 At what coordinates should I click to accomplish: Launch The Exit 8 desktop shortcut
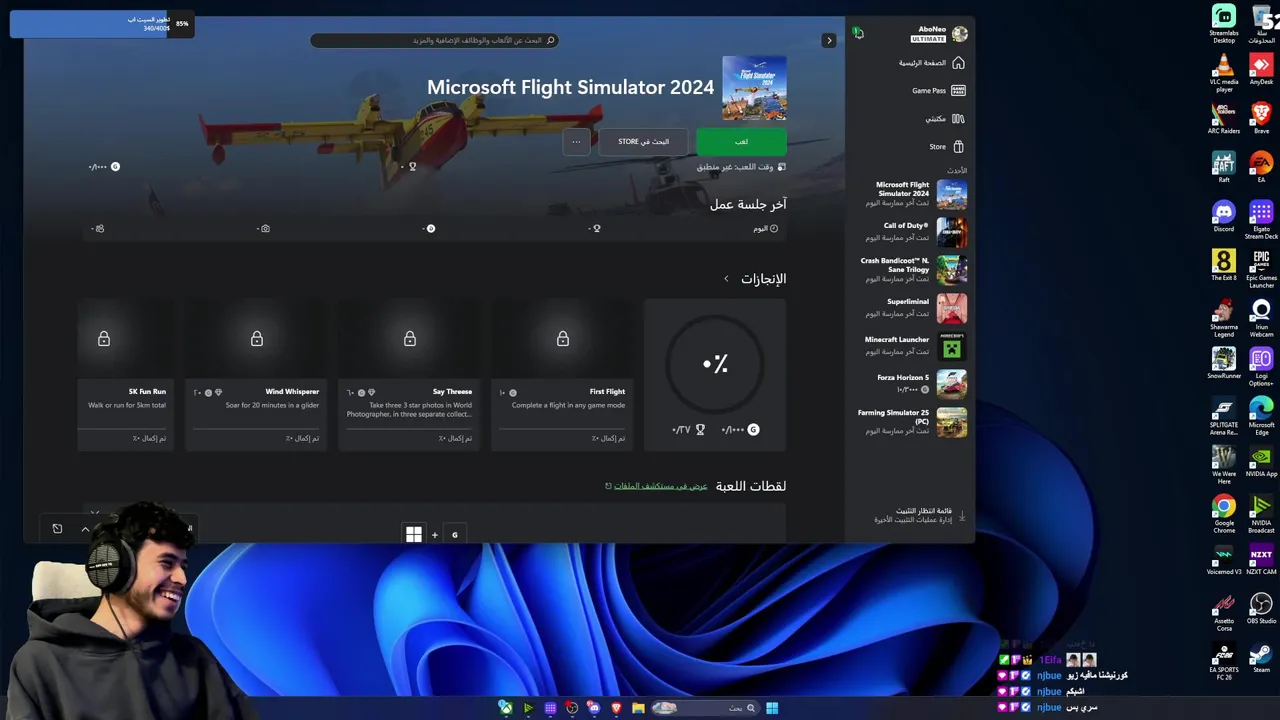[1224, 265]
